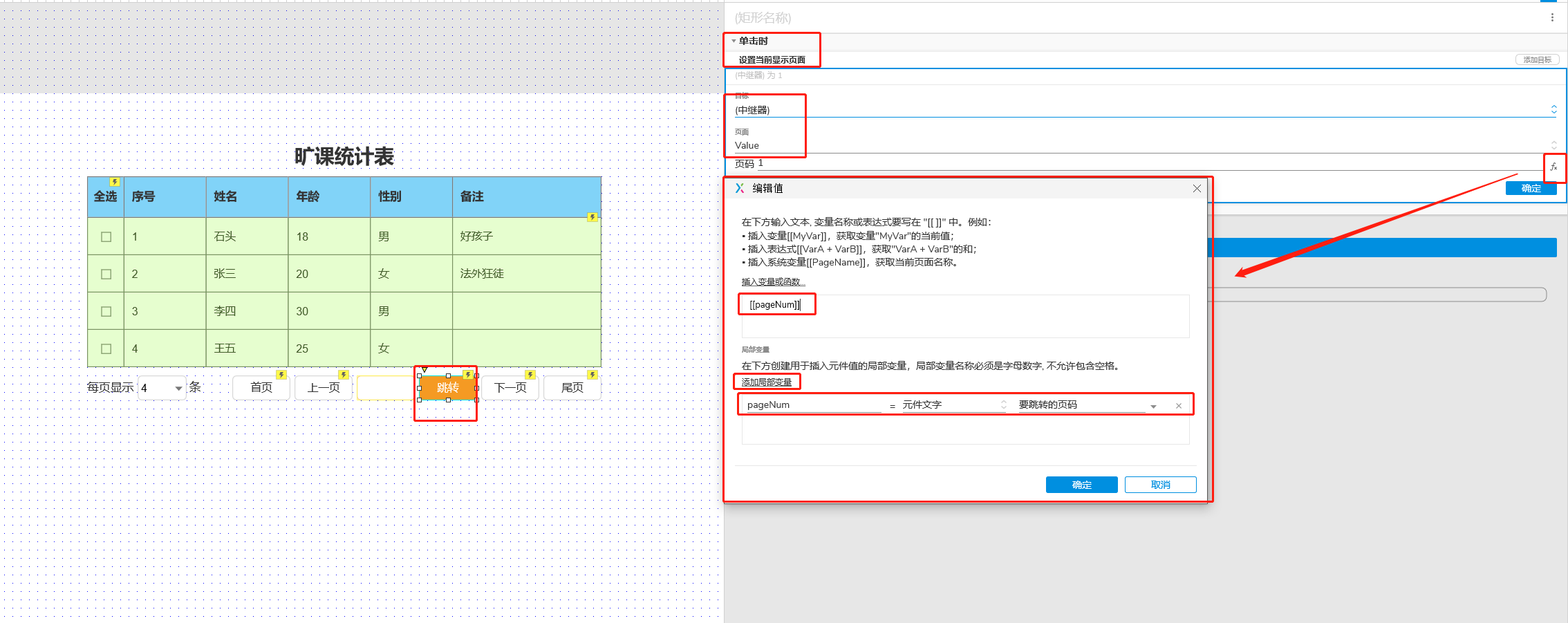
Task: Click the 法外狂徒 remark cell
Action: (x=527, y=274)
